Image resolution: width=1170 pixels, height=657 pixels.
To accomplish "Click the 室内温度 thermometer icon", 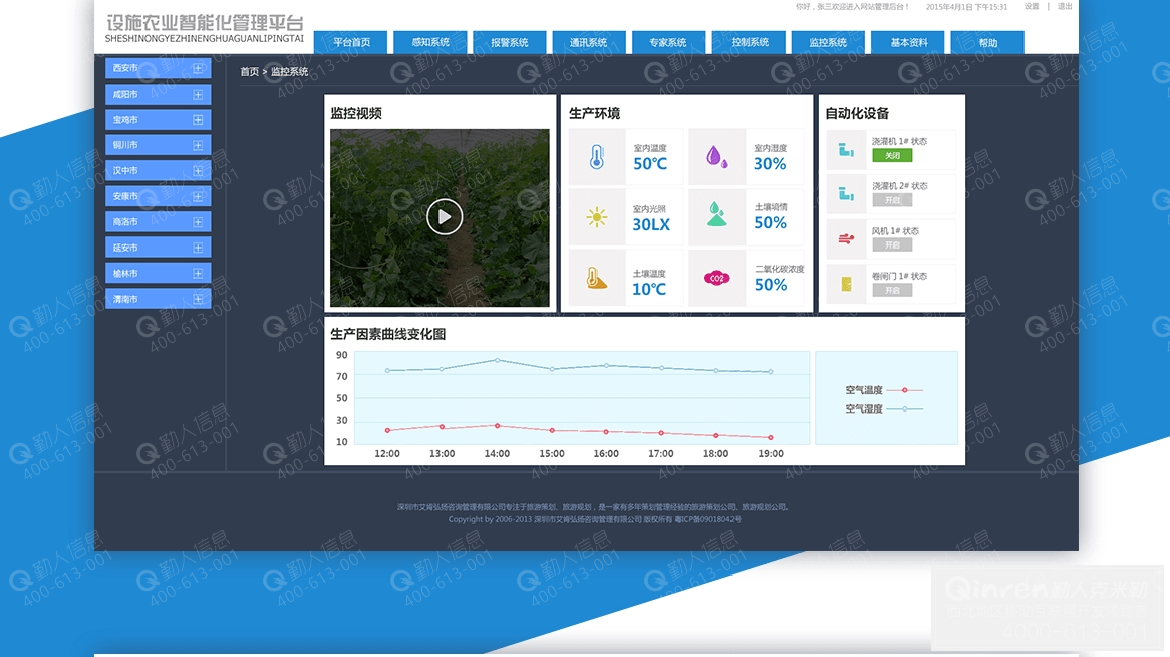I will 597,157.
